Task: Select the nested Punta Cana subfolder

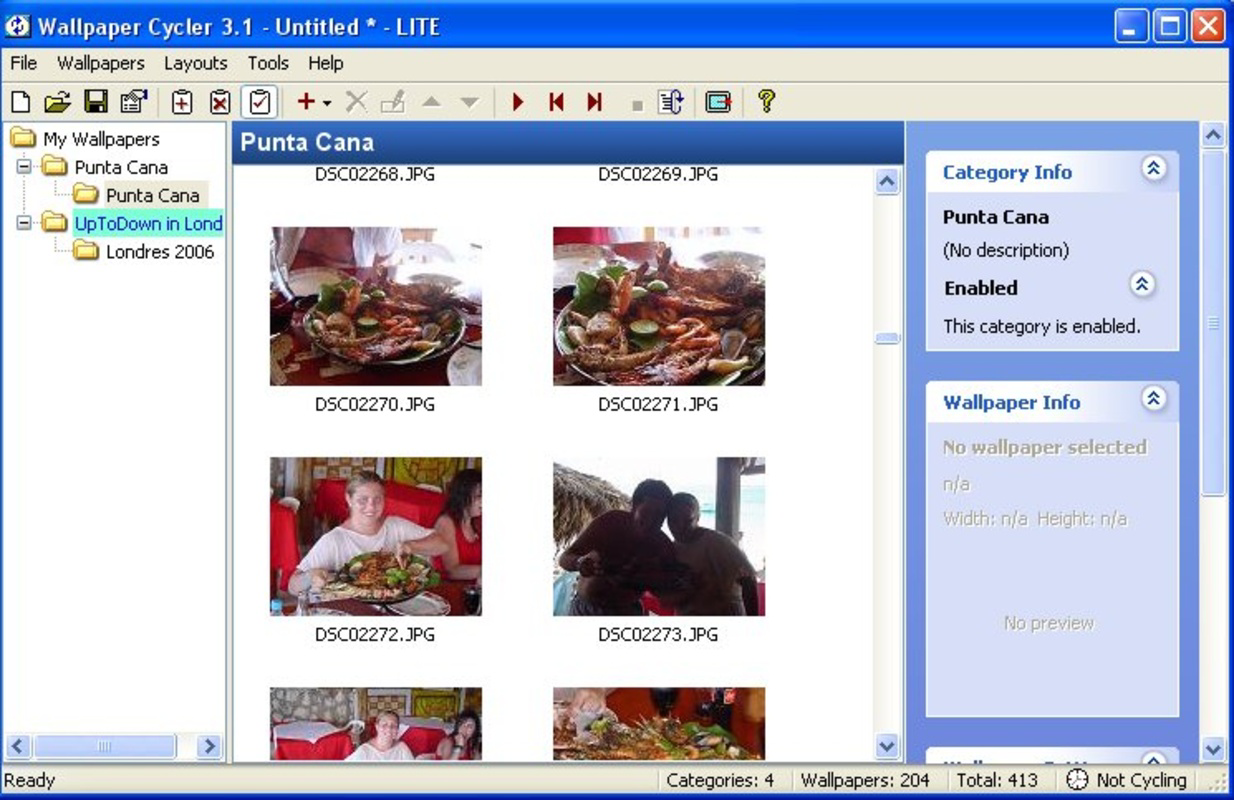Action: click(x=153, y=195)
